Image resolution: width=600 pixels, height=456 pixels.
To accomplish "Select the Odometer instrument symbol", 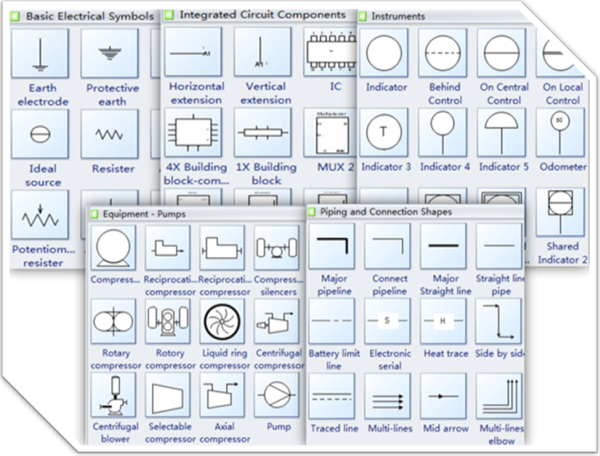I will (560, 133).
